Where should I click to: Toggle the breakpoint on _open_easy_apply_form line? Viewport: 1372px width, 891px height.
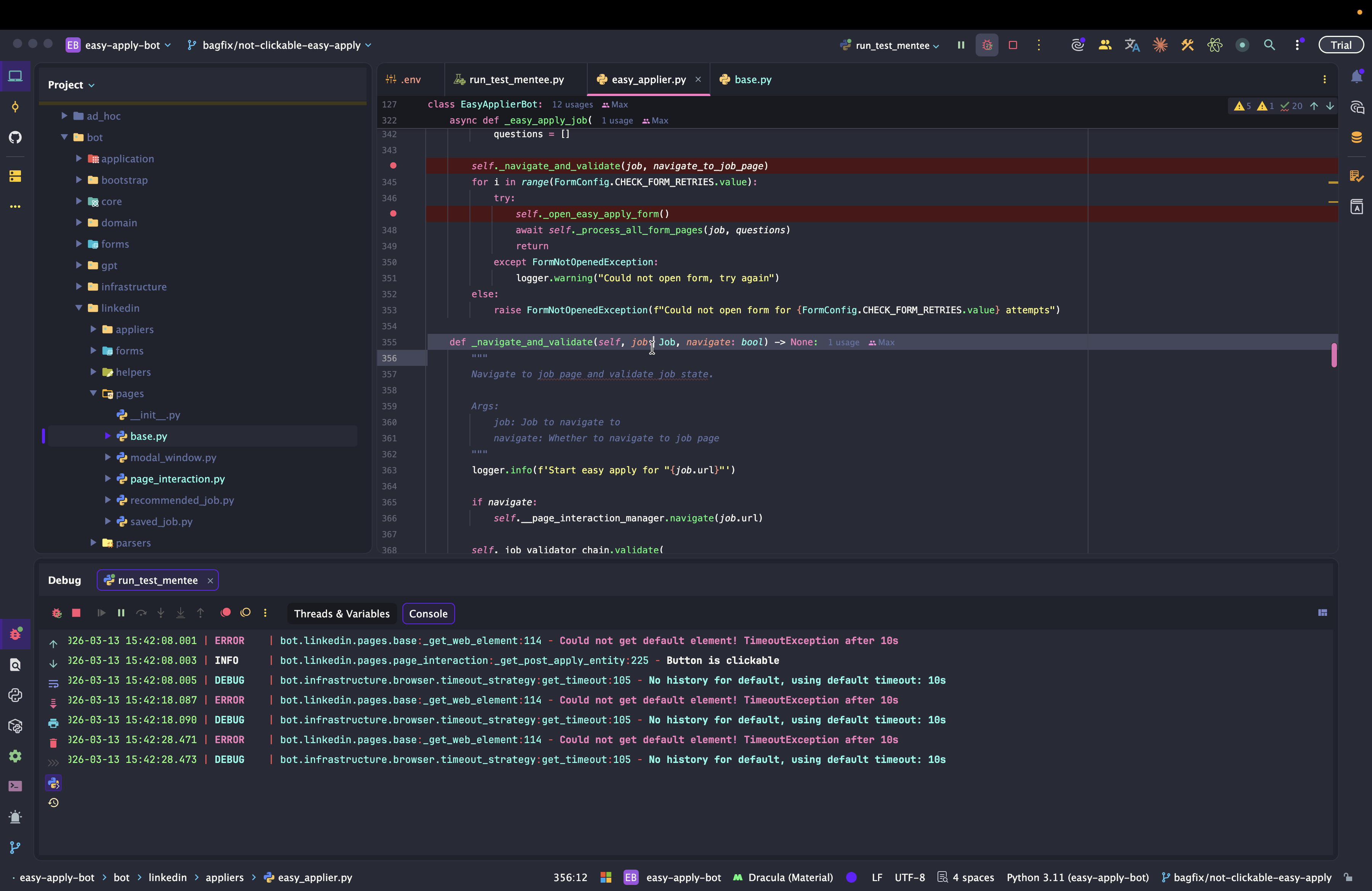pyautogui.click(x=393, y=213)
